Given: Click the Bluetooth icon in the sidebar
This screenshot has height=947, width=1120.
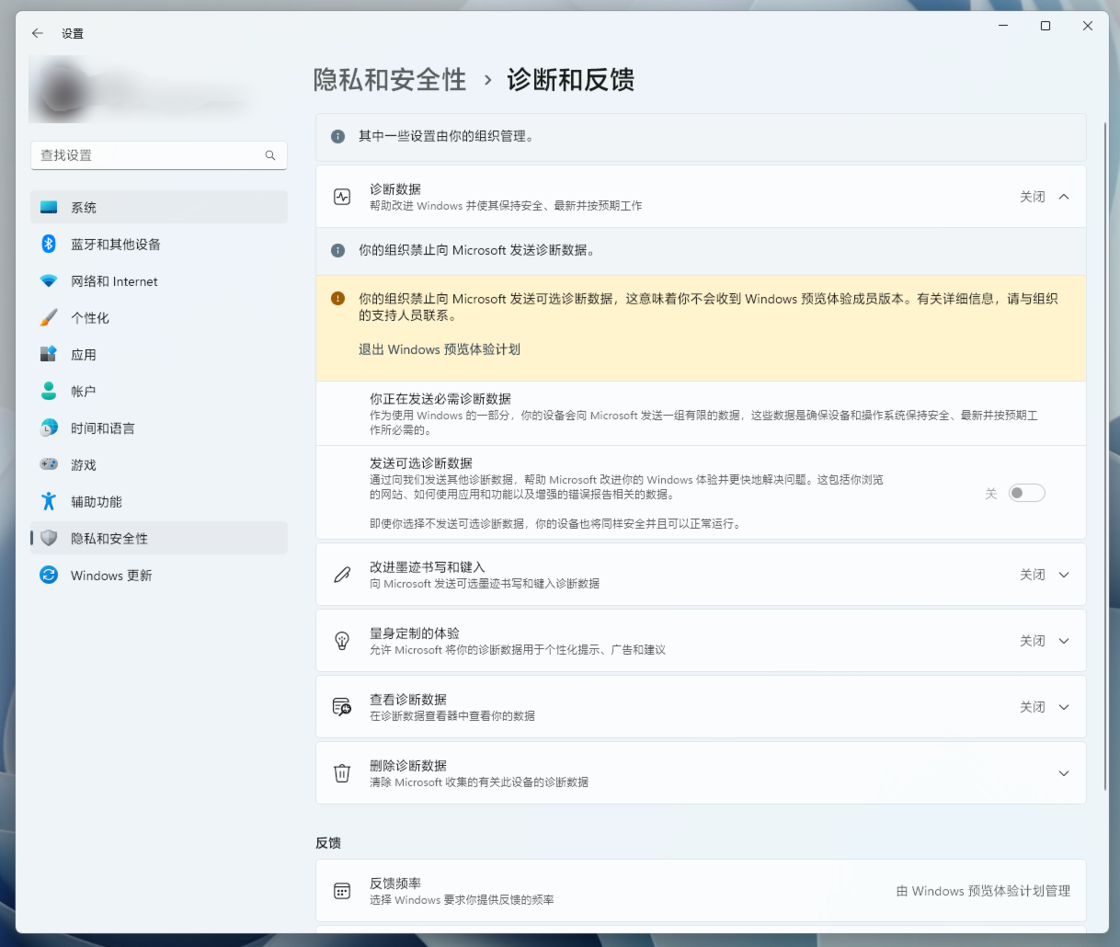Looking at the screenshot, I should [49, 244].
